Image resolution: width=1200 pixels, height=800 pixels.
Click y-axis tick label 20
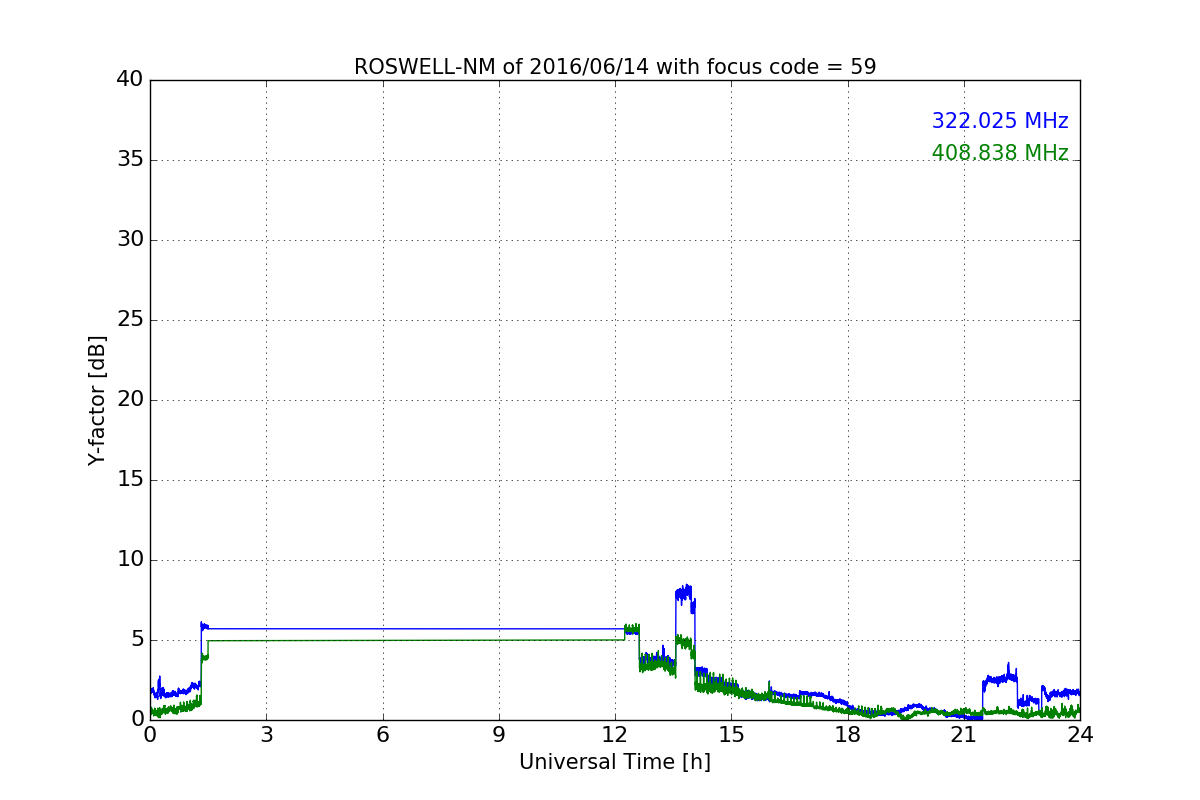click(x=130, y=400)
